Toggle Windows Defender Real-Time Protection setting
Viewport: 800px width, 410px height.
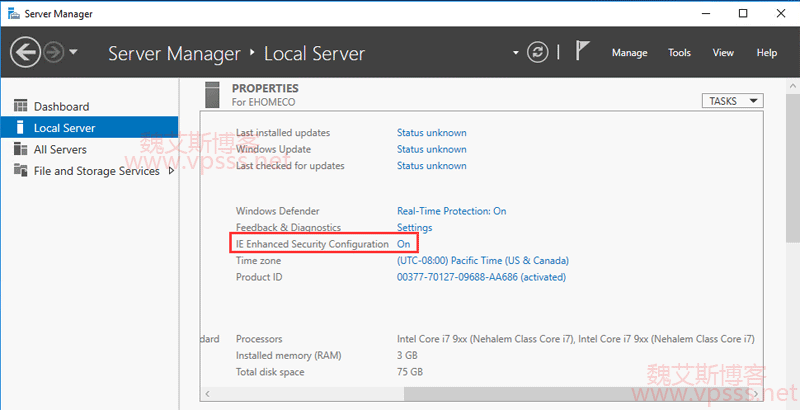point(451,211)
